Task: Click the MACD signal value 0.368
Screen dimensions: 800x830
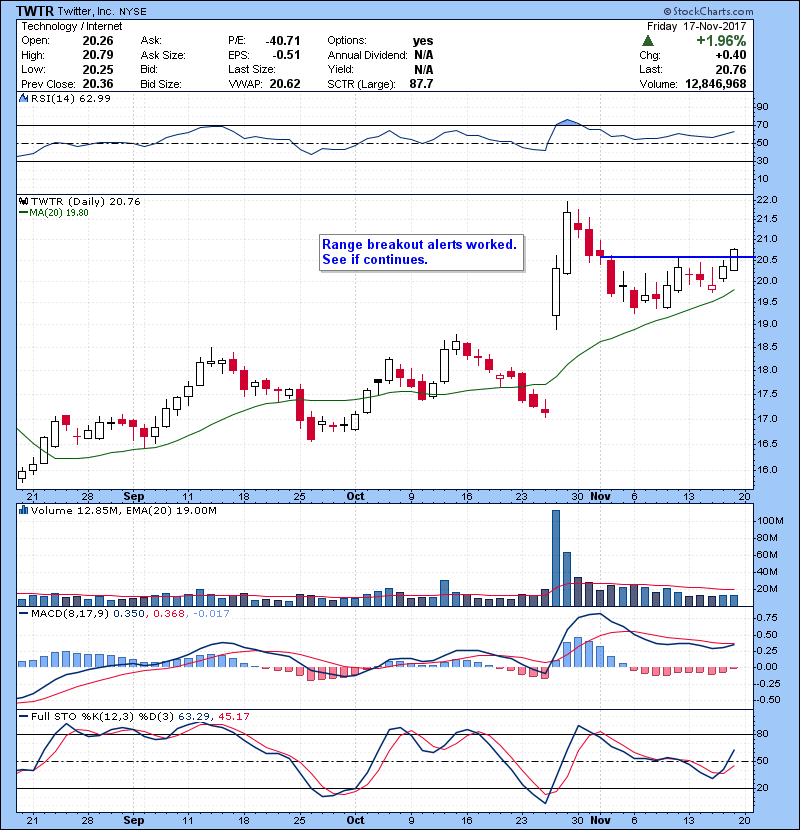Action: (x=169, y=614)
